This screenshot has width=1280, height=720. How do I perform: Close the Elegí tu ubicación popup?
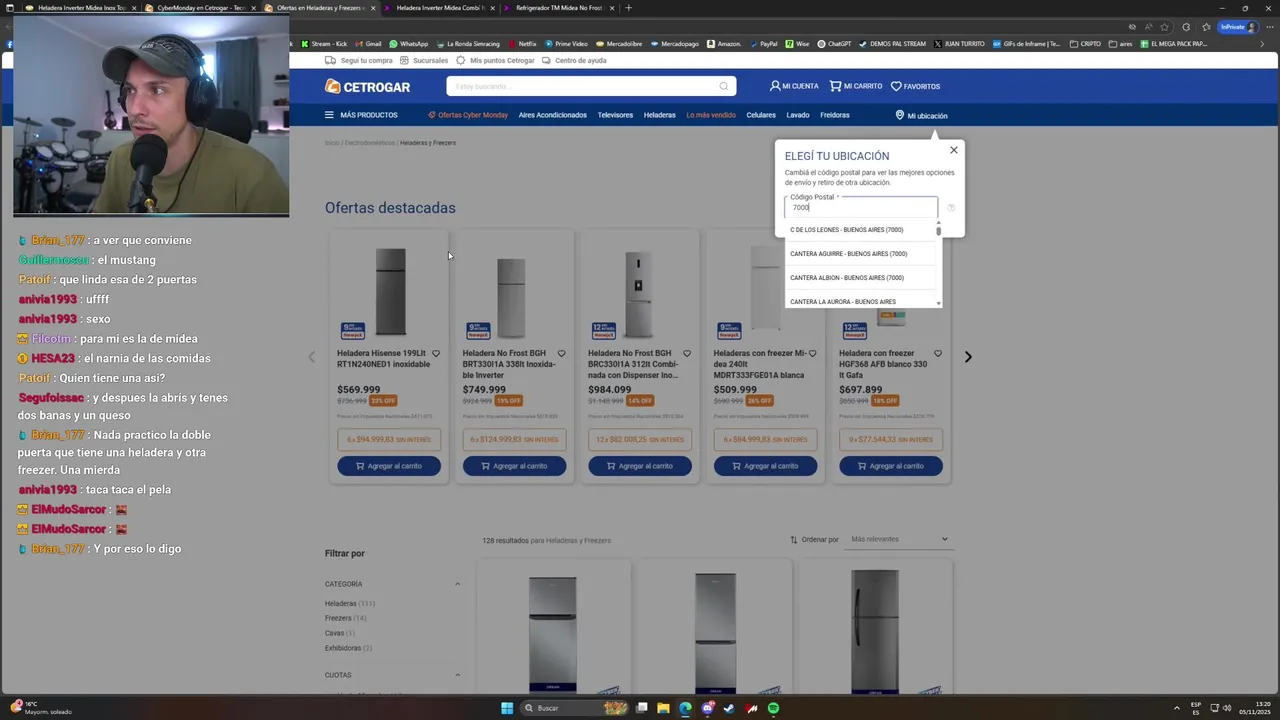pos(954,150)
